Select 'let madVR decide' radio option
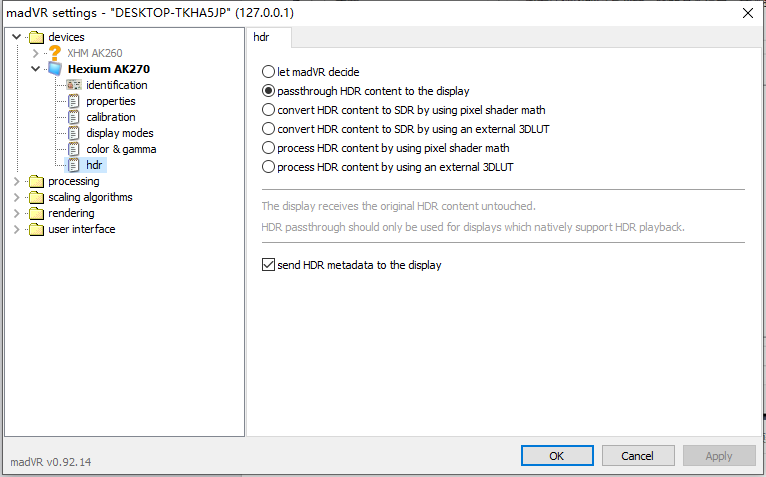This screenshot has height=477, width=766. coord(267,72)
